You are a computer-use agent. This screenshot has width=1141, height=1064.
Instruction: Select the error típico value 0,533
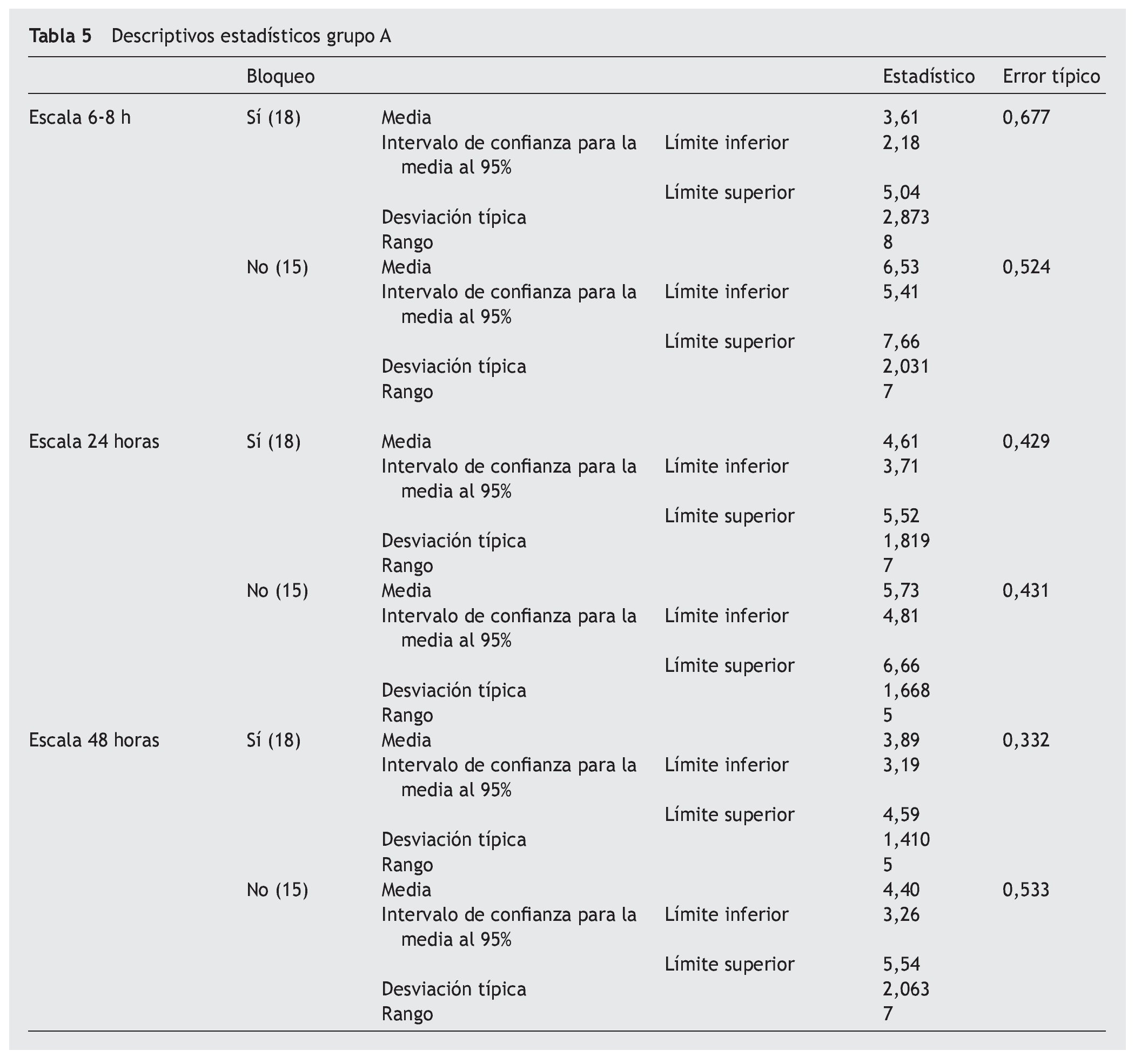click(x=1026, y=890)
